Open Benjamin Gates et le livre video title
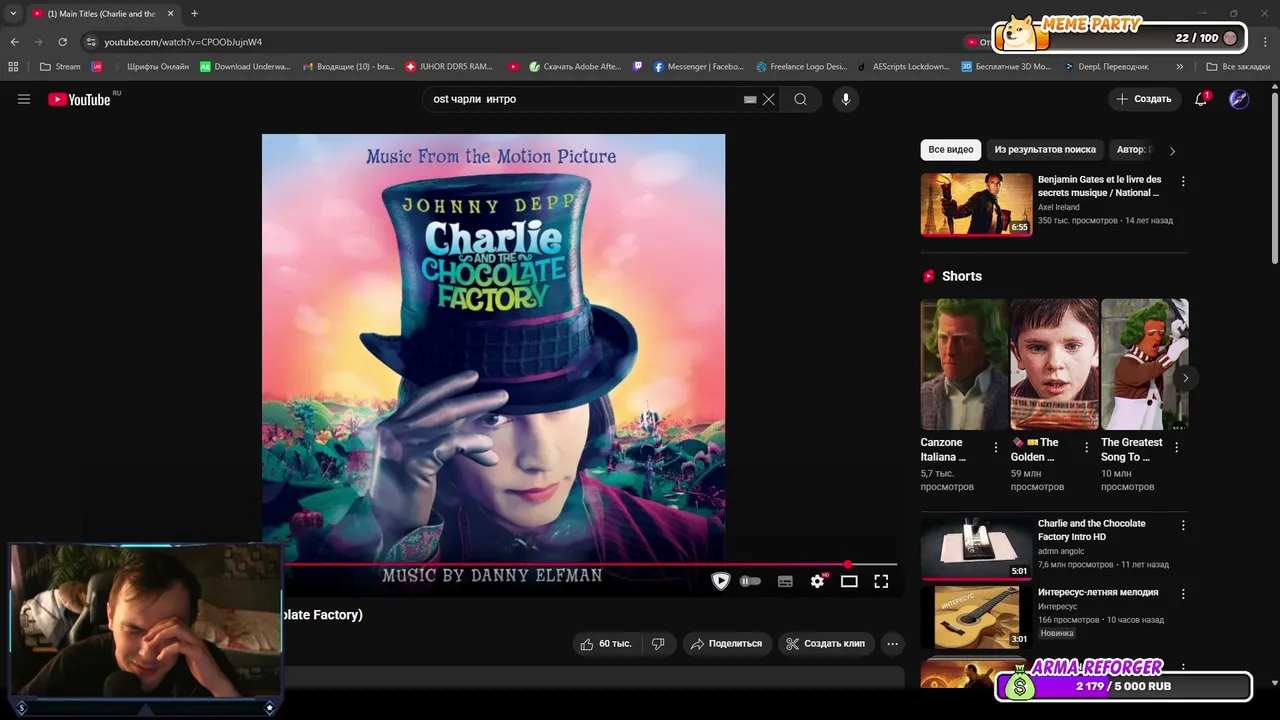The image size is (1280, 720). tap(1099, 186)
